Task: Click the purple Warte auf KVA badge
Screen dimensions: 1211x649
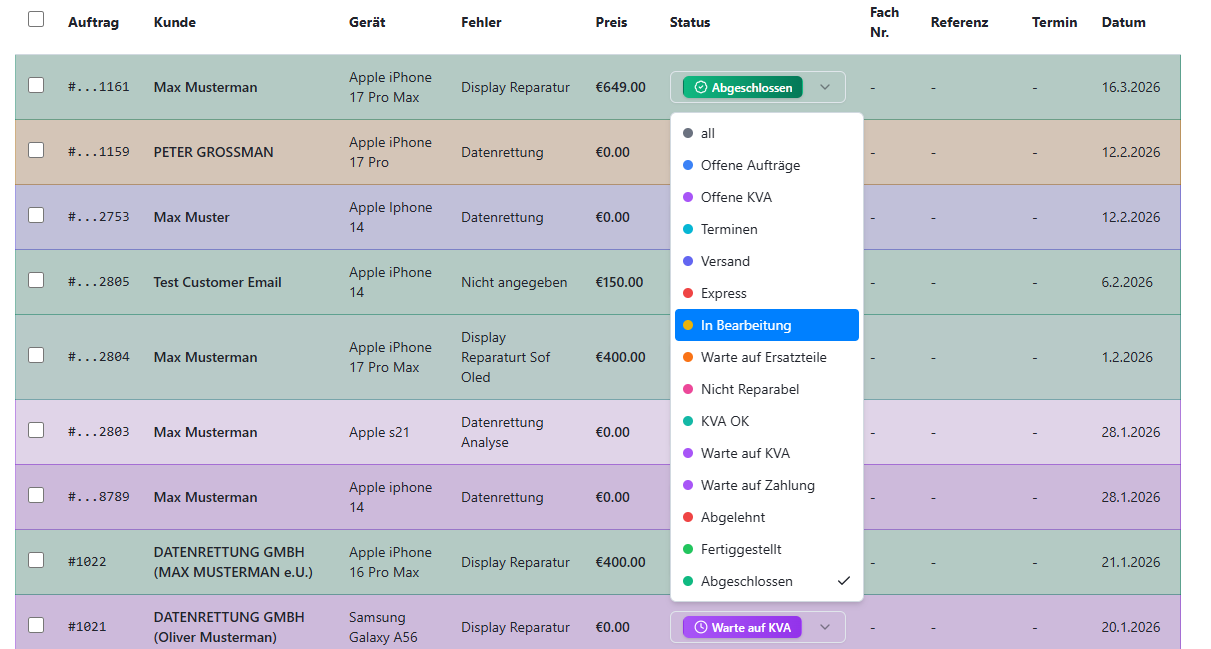Action: pos(742,627)
